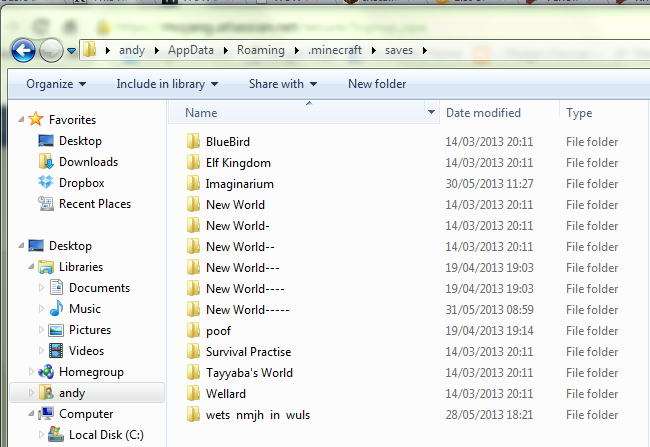The image size is (650, 447).
Task: Select the Survival Practise folder icon
Action: (193, 352)
